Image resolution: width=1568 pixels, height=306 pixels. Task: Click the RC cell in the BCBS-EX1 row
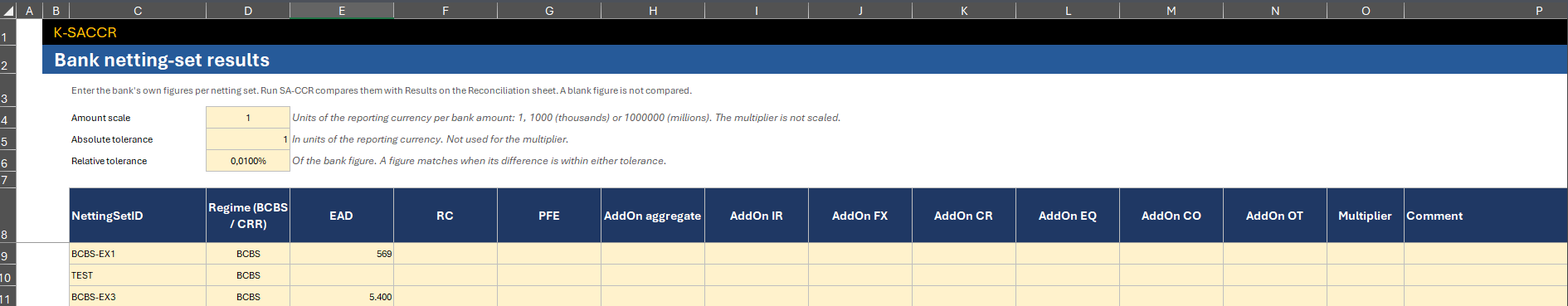(446, 254)
